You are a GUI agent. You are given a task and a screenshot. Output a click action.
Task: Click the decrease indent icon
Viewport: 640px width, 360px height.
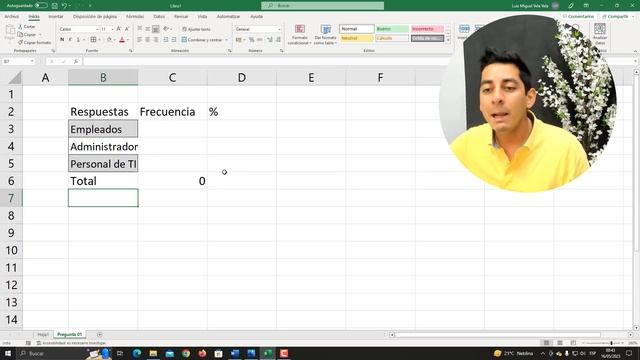pos(166,40)
